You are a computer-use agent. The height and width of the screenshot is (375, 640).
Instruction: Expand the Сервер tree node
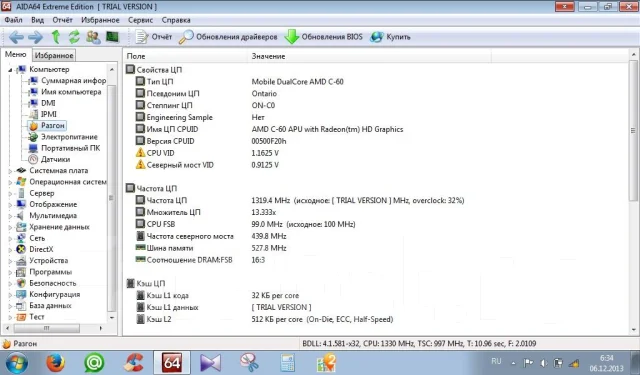pyautogui.click(x=10, y=193)
